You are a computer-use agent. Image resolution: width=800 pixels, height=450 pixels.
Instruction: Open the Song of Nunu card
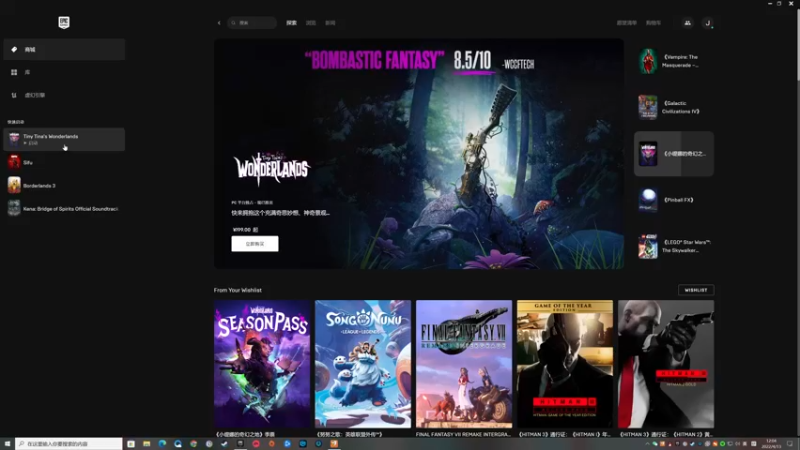[363, 364]
